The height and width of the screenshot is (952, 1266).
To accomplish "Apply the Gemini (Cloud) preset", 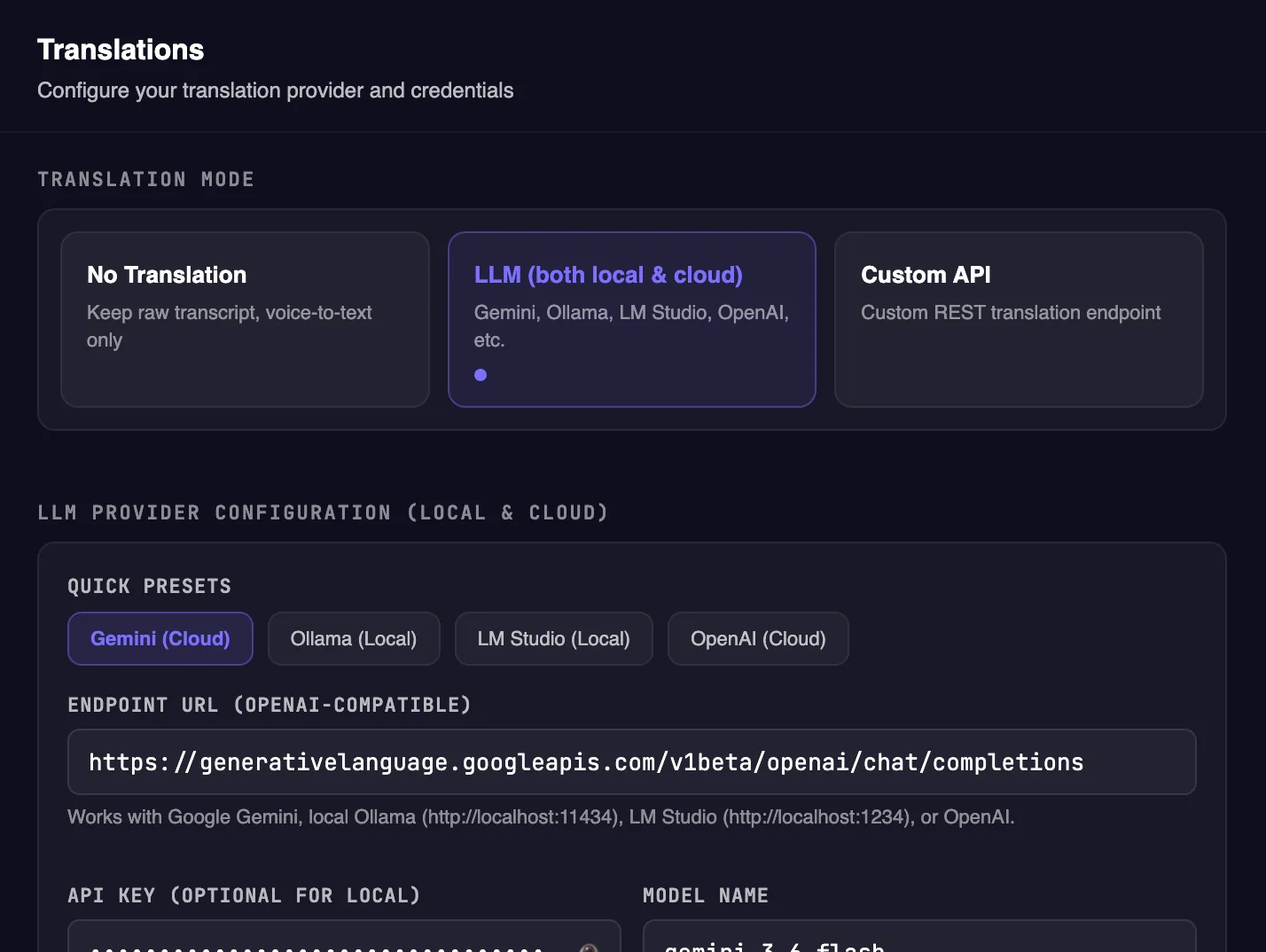I will (x=160, y=638).
